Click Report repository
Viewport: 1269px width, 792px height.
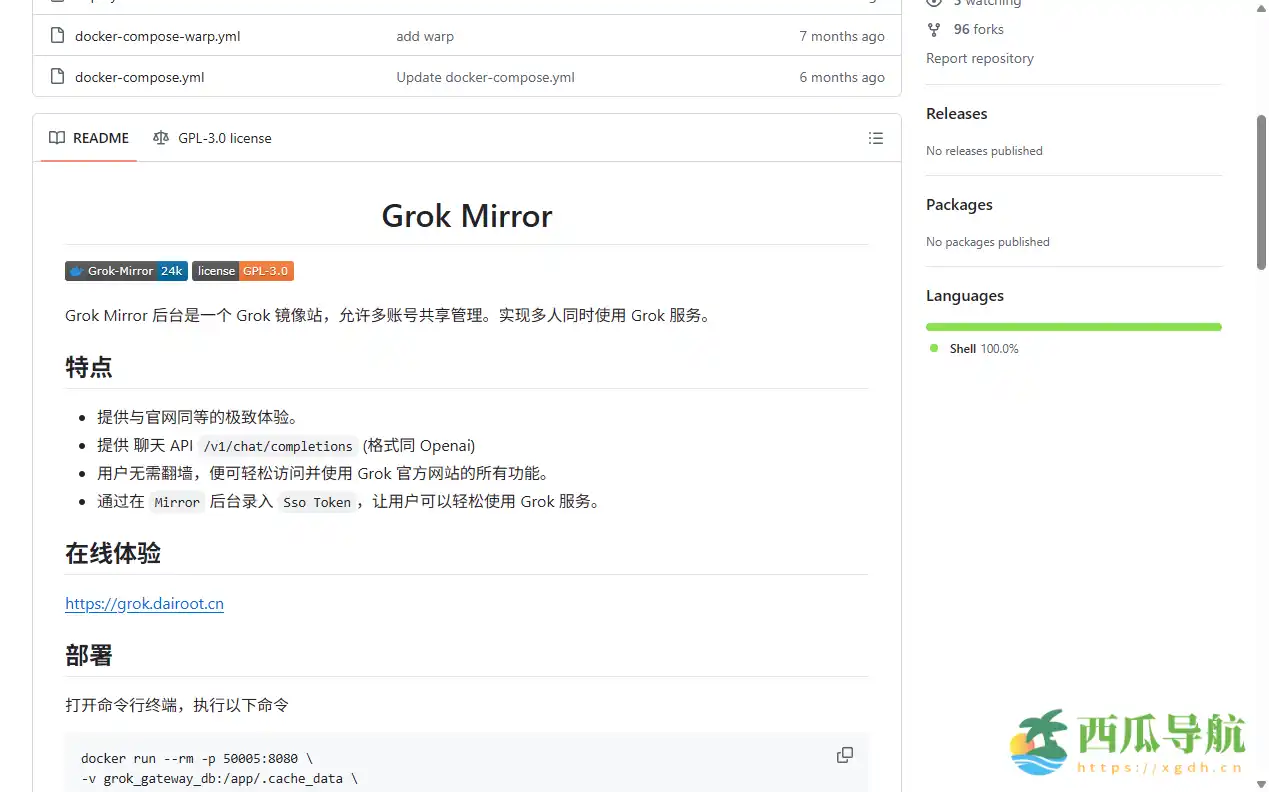tap(979, 58)
